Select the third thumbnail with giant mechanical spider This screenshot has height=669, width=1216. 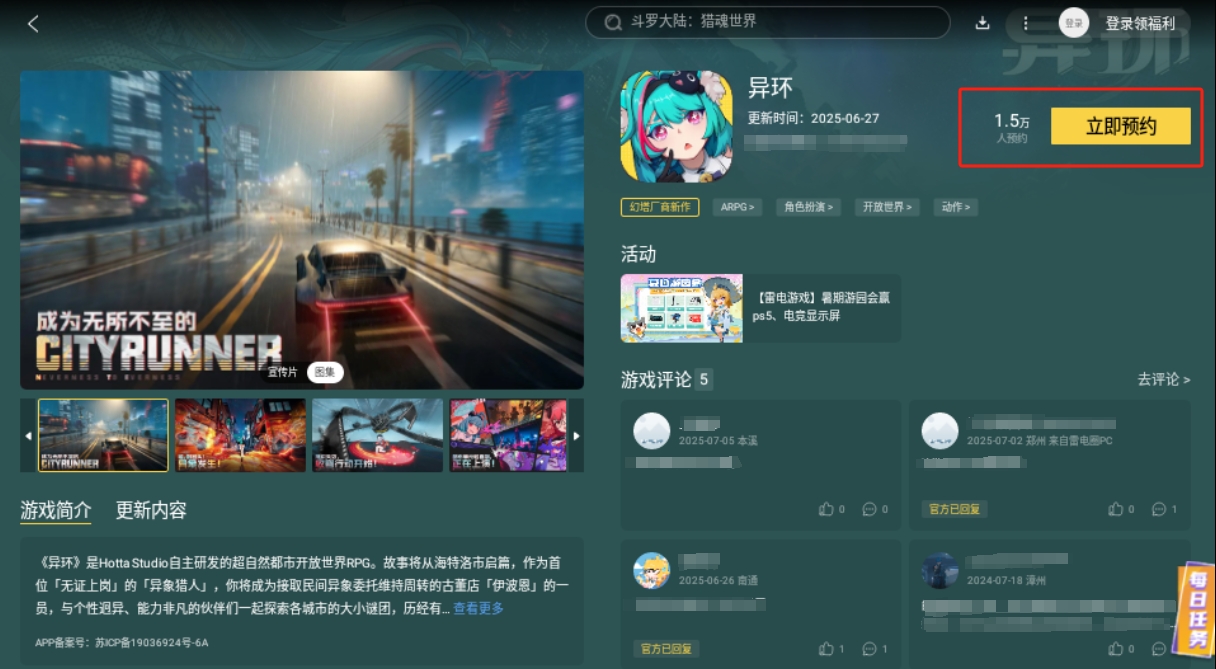tap(377, 435)
